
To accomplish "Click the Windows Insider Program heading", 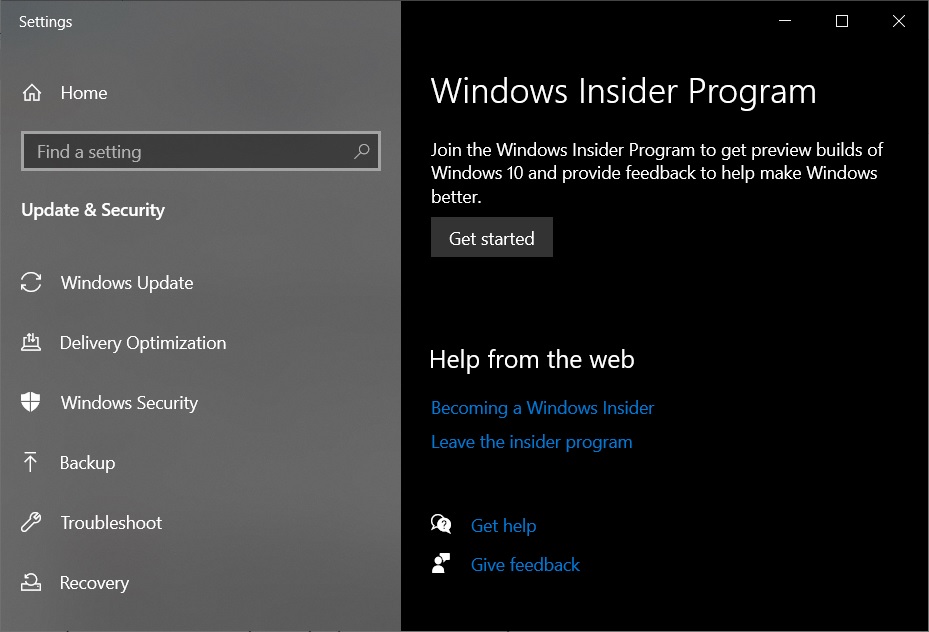I will [x=623, y=92].
